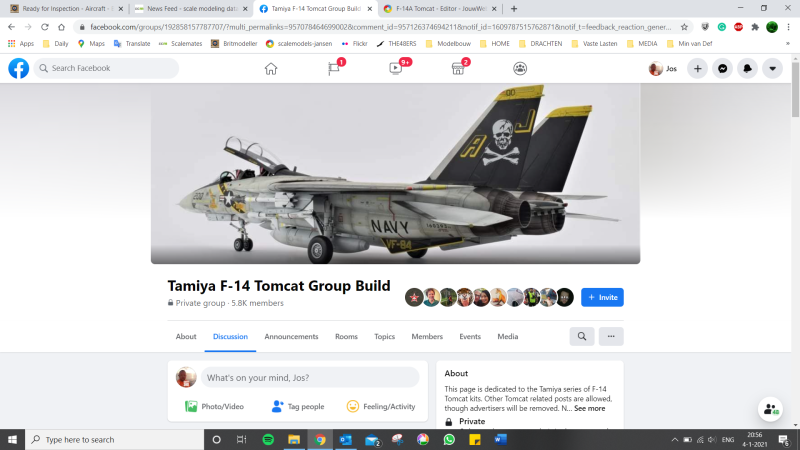Close the Tamiya F-14 Tomcat tab
The width and height of the screenshot is (800, 450).
369,9
